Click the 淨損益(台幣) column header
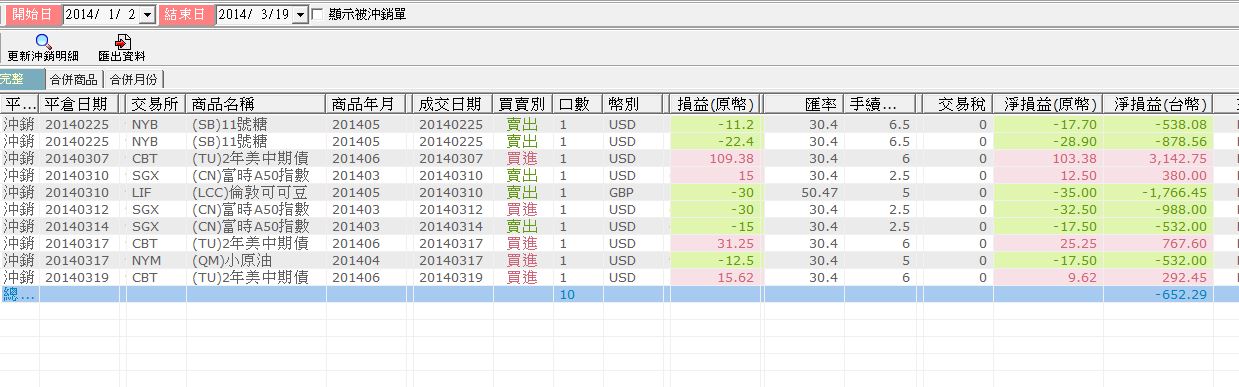 (x=1158, y=104)
